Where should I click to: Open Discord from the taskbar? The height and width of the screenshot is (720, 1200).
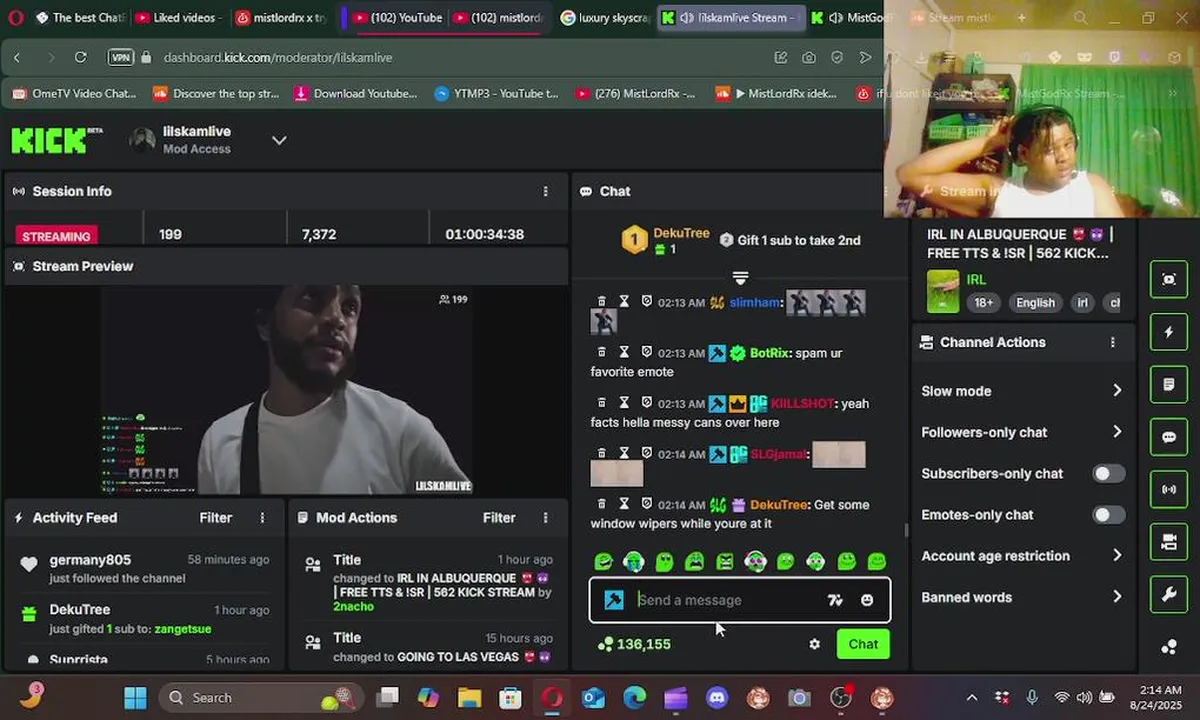[717, 697]
